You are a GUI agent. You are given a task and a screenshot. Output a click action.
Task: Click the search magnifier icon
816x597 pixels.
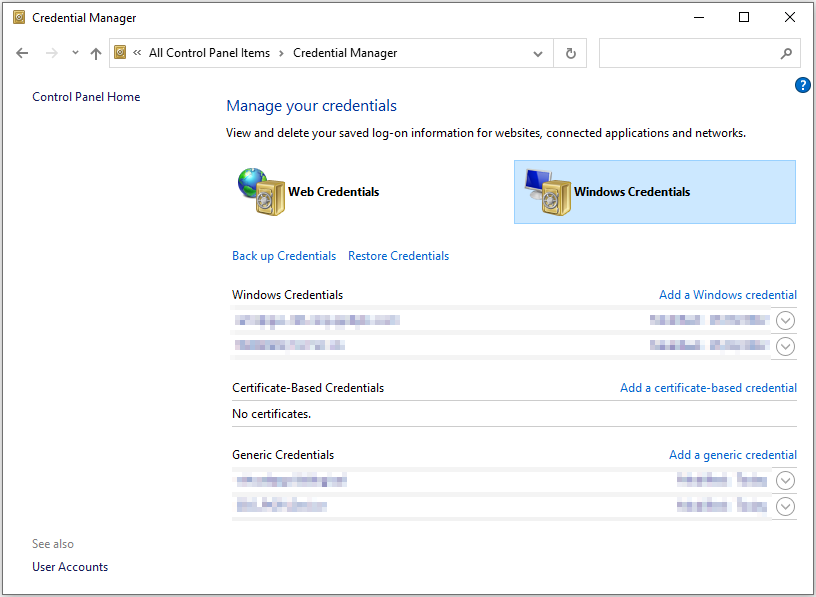point(787,53)
